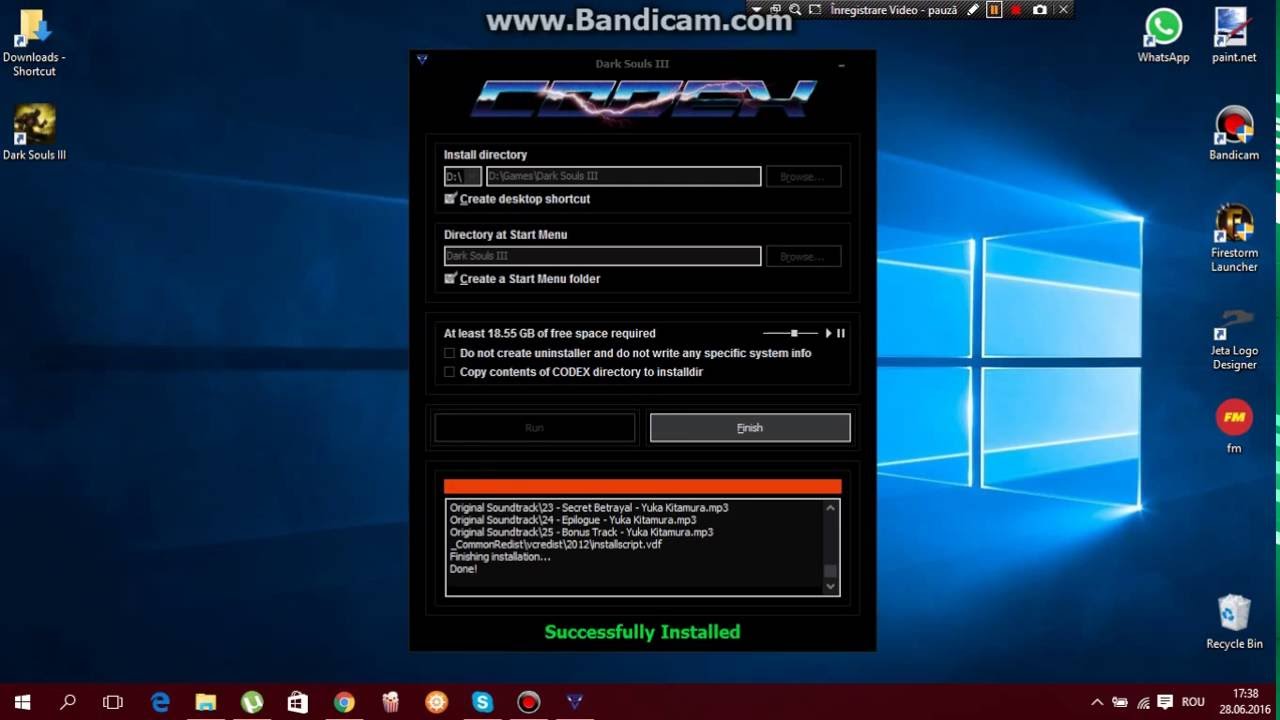Enable Copy contents of CODEX directory checkbox
The height and width of the screenshot is (720, 1280).
tap(450, 372)
